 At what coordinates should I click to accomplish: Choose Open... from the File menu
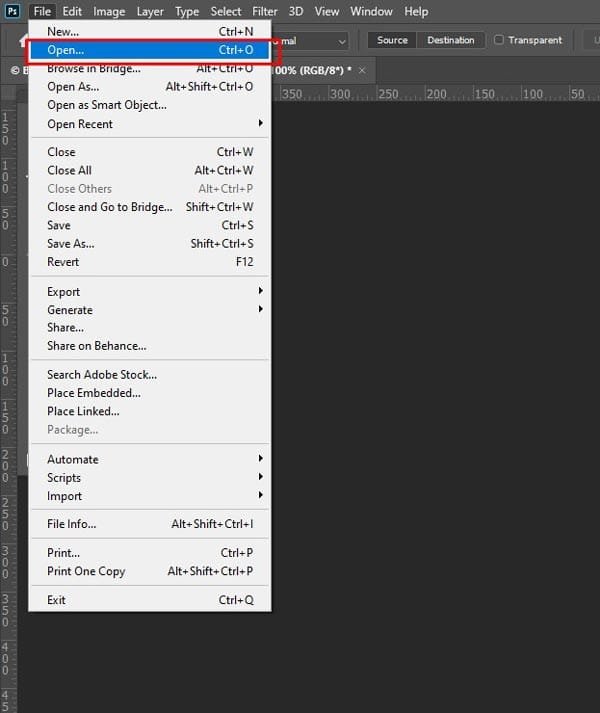pyautogui.click(x=150, y=50)
